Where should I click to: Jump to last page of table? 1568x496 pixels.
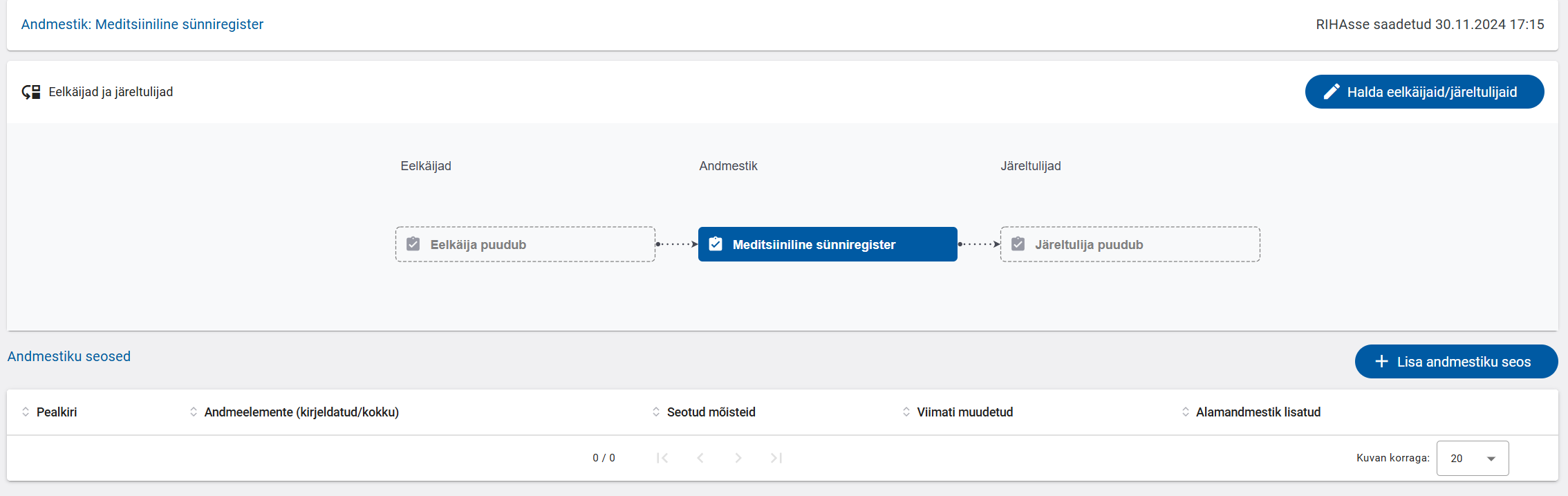tap(776, 458)
